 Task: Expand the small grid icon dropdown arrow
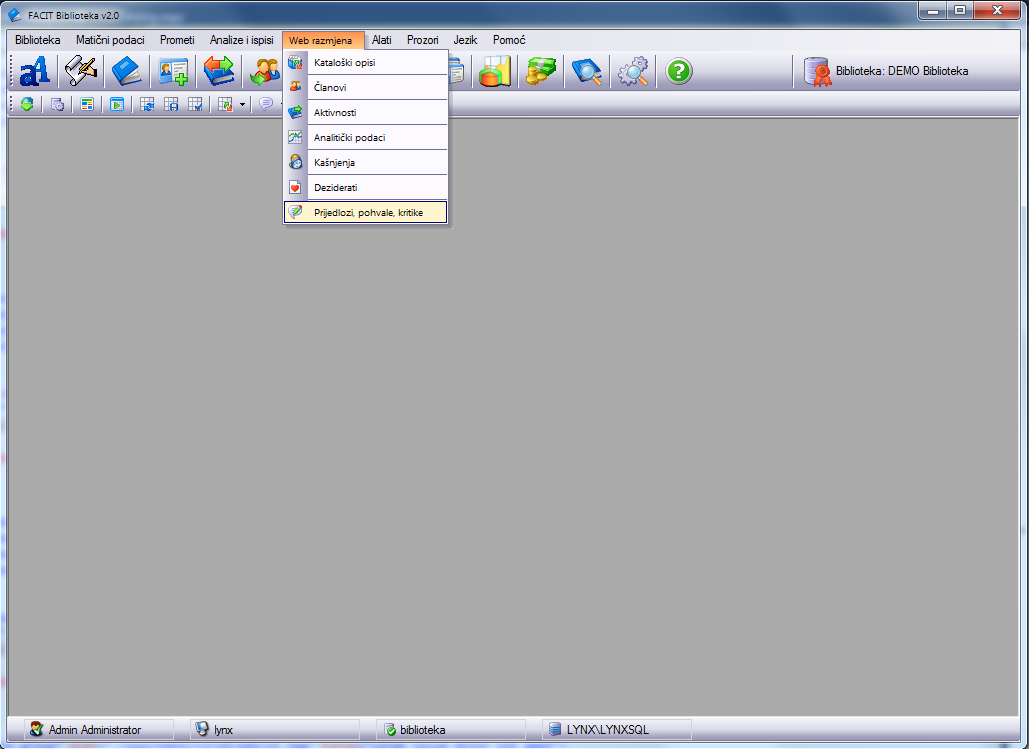point(242,104)
